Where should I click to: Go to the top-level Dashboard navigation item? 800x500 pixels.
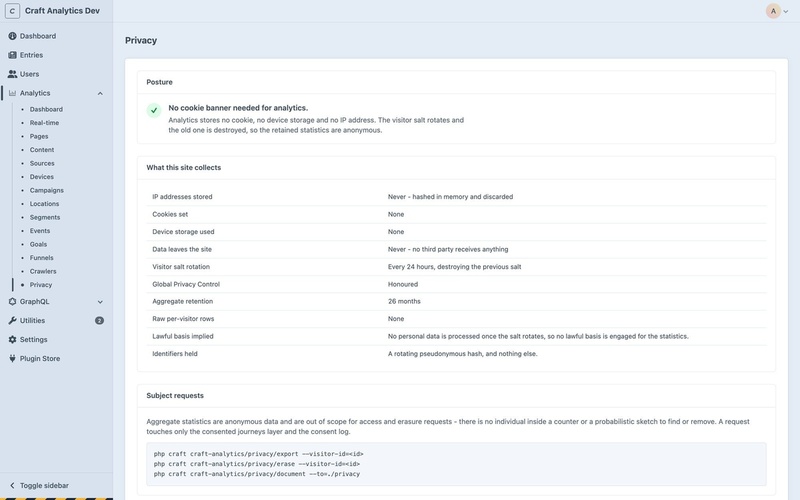[38, 36]
